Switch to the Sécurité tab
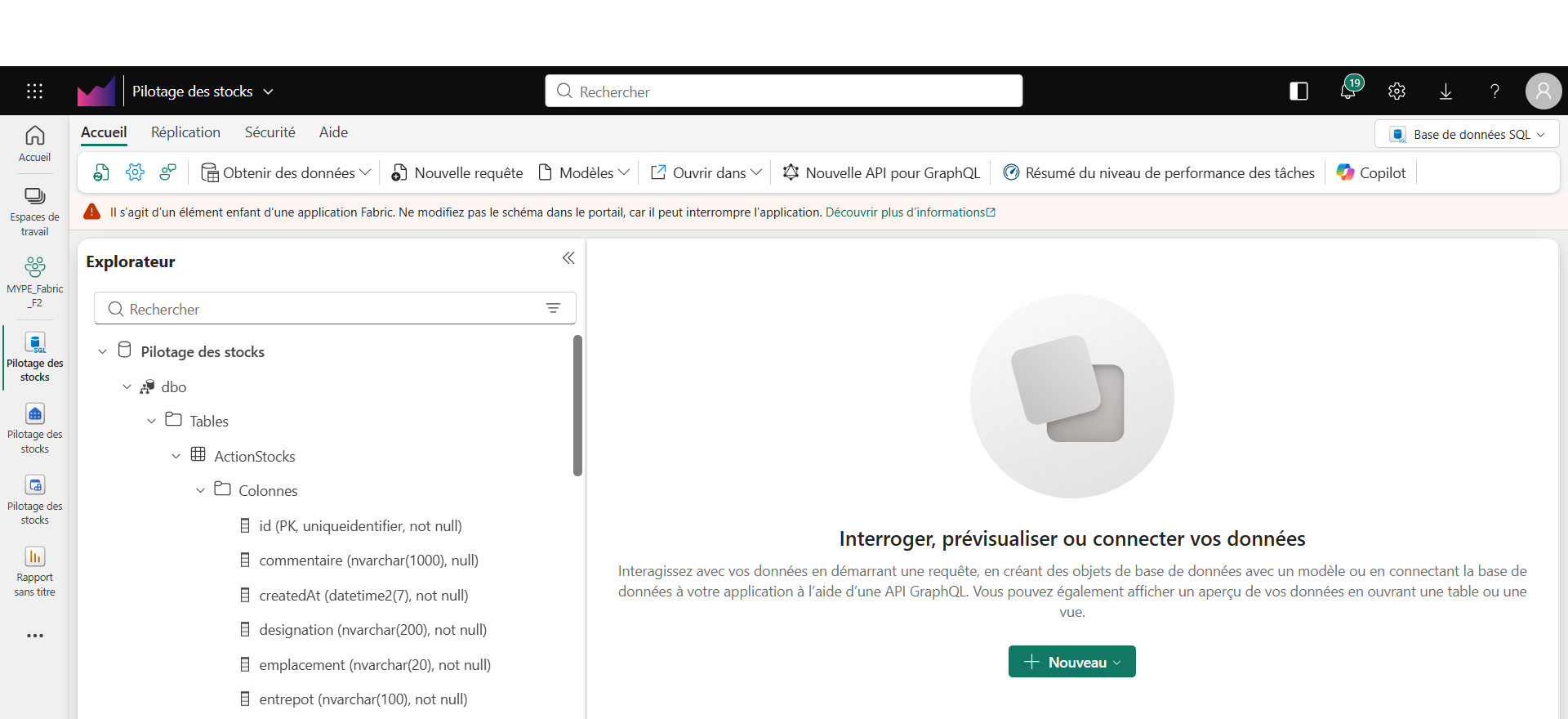This screenshot has height=719, width=1568. pos(270,132)
